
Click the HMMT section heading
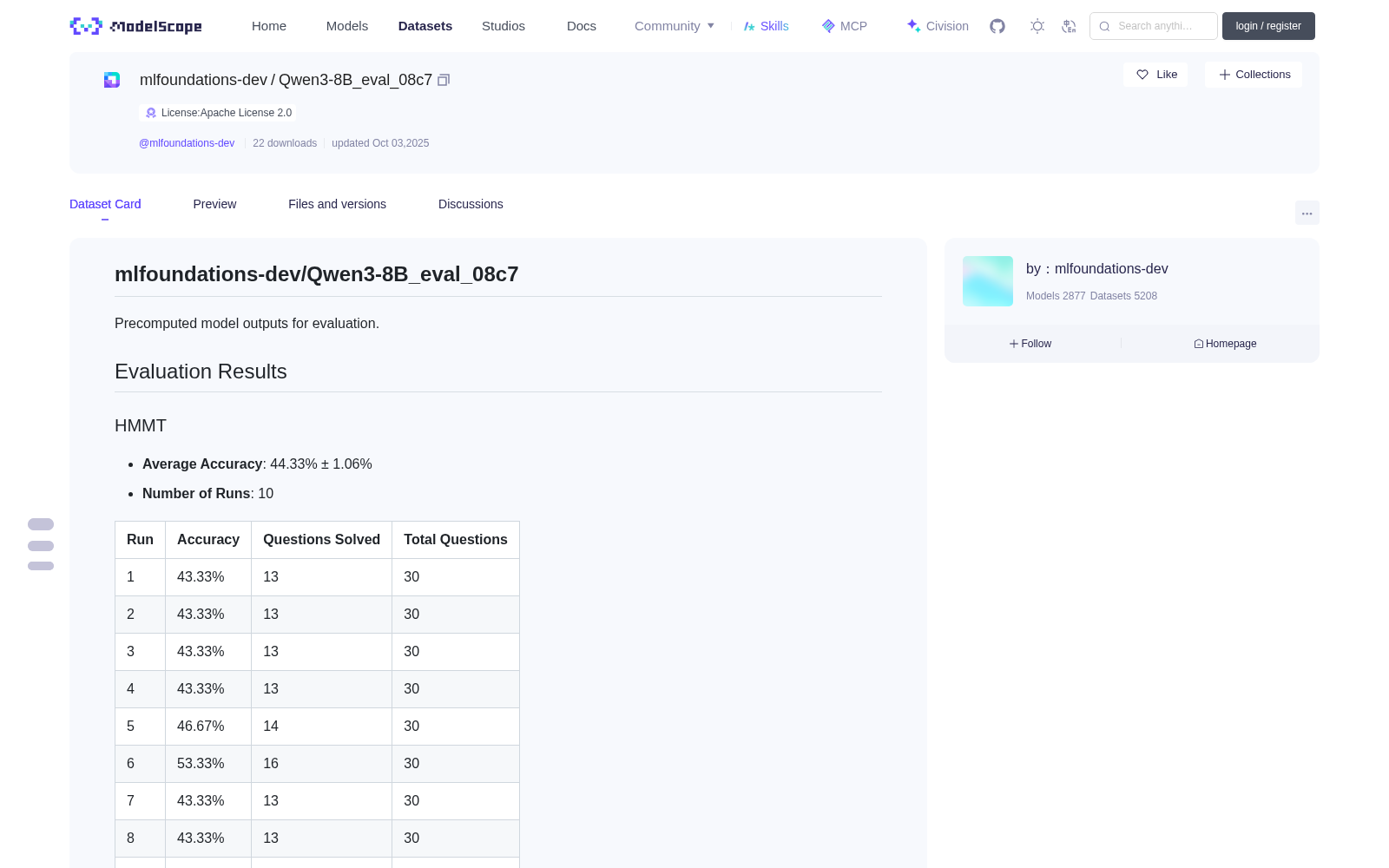coord(141,426)
